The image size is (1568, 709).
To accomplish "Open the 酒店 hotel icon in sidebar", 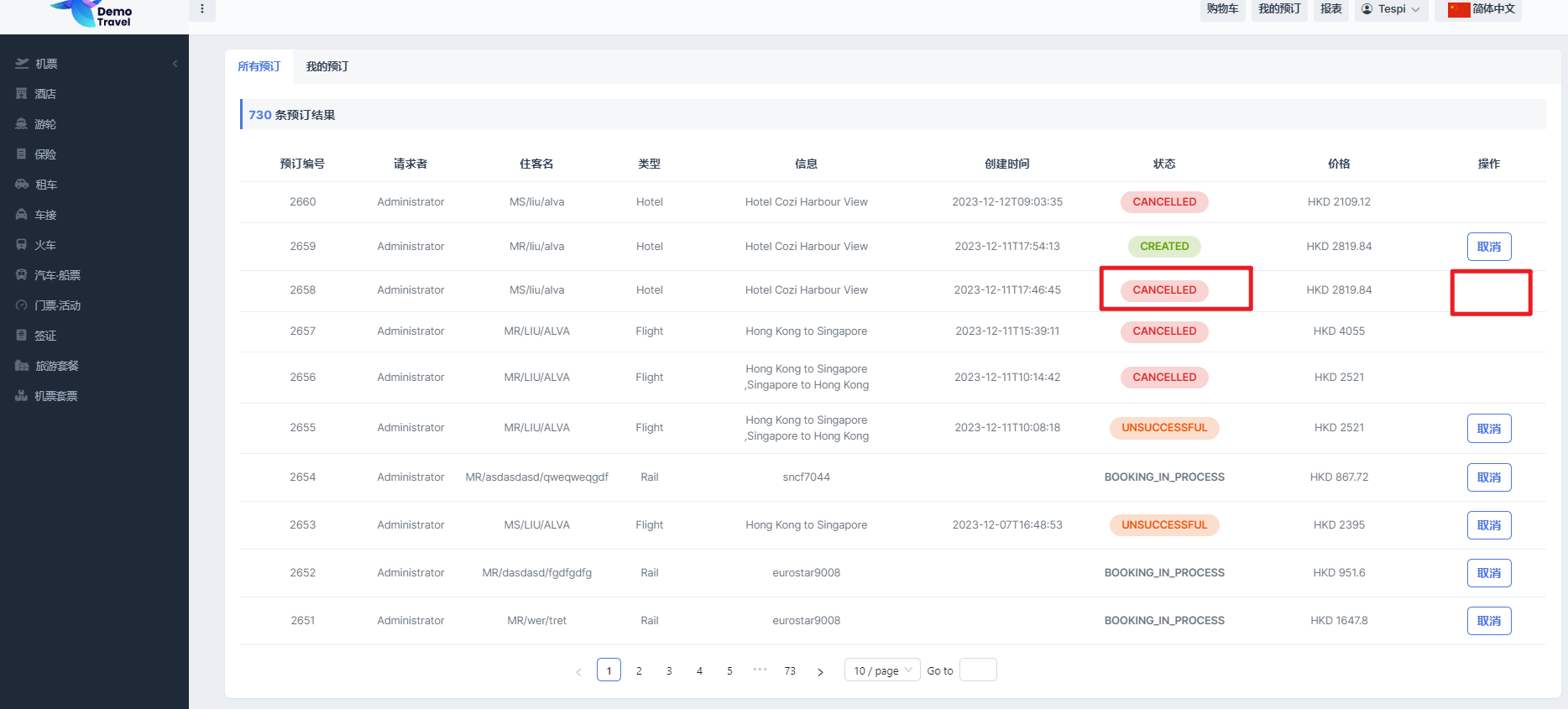I will (22, 94).
